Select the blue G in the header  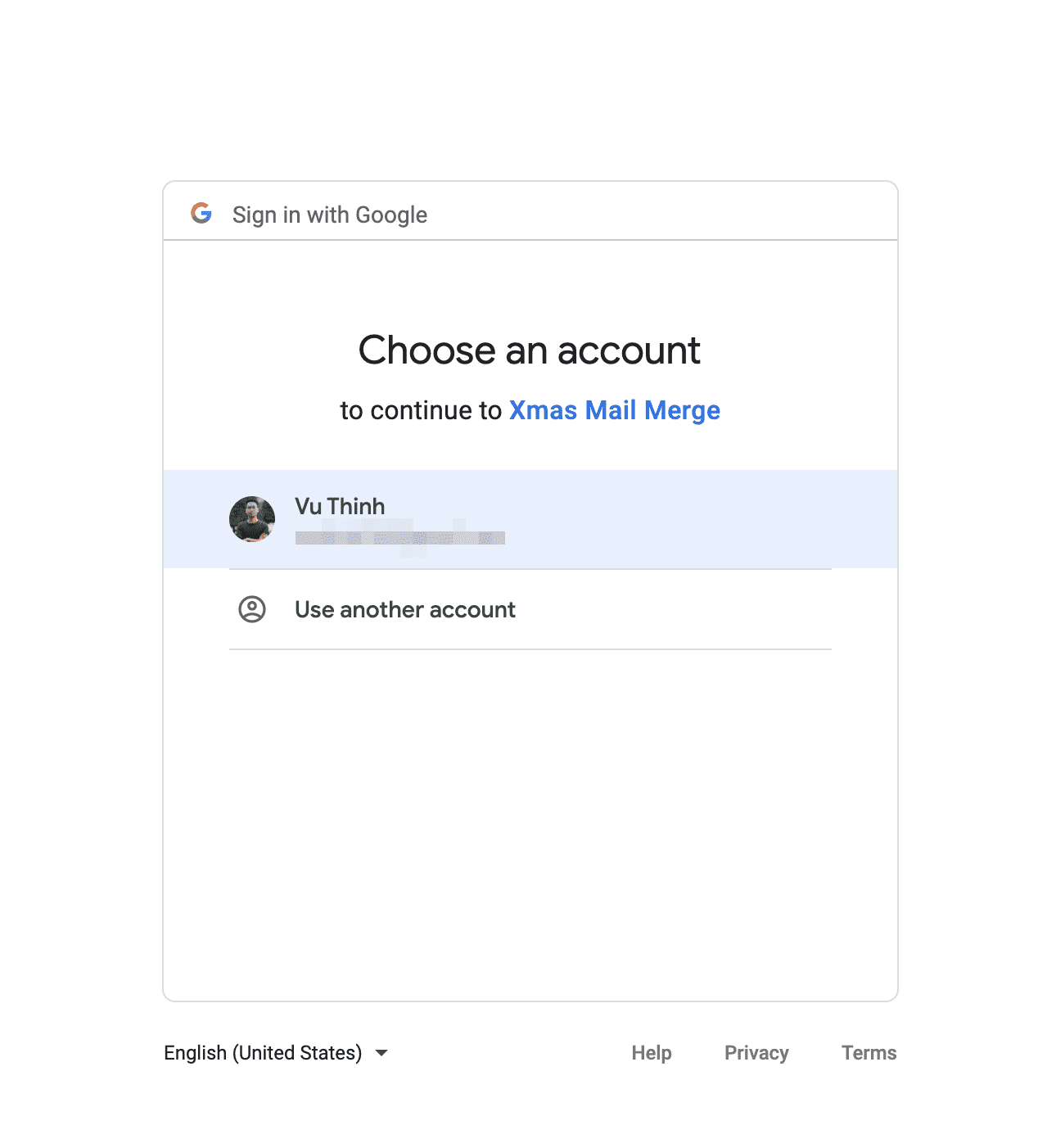(201, 214)
